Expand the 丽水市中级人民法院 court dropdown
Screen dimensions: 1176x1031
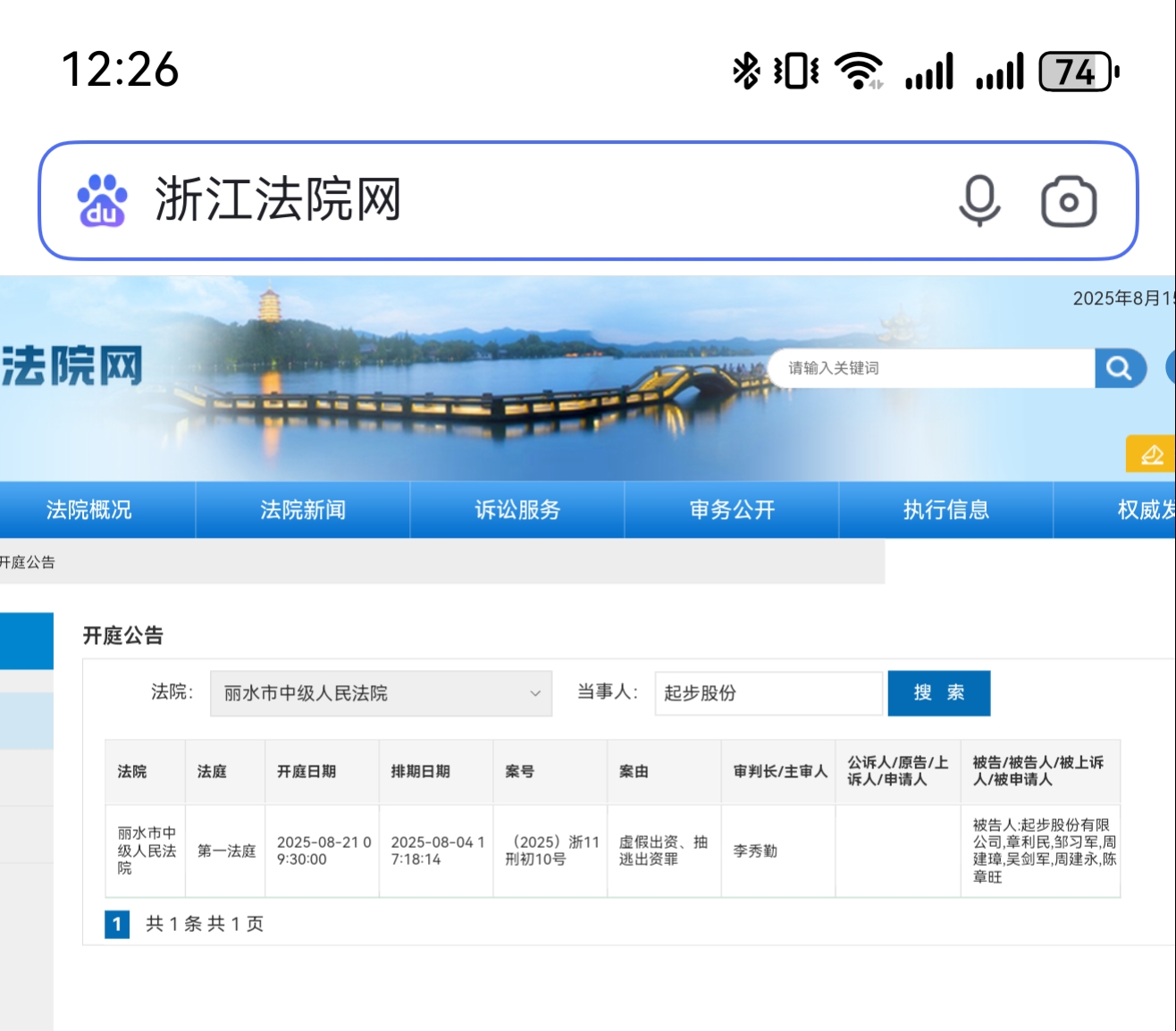click(x=382, y=693)
